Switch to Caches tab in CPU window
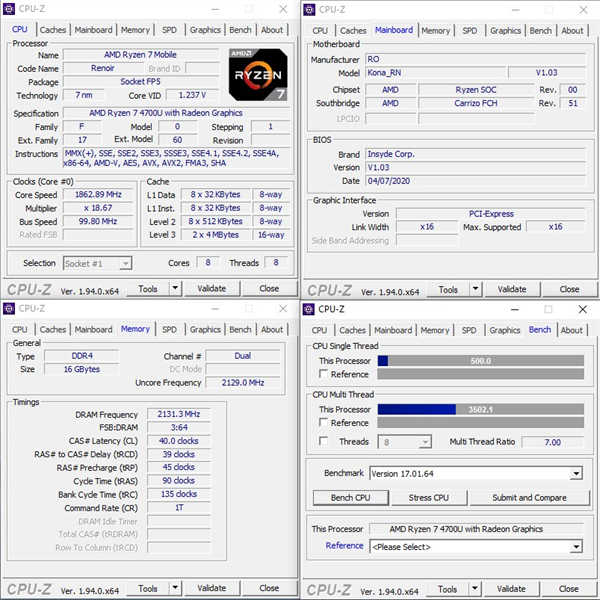This screenshot has width=600, height=600. pos(53,30)
